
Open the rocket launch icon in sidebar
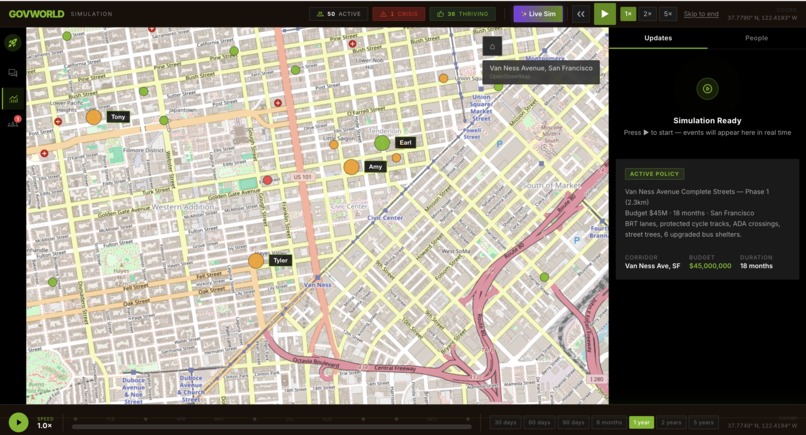[x=13, y=43]
